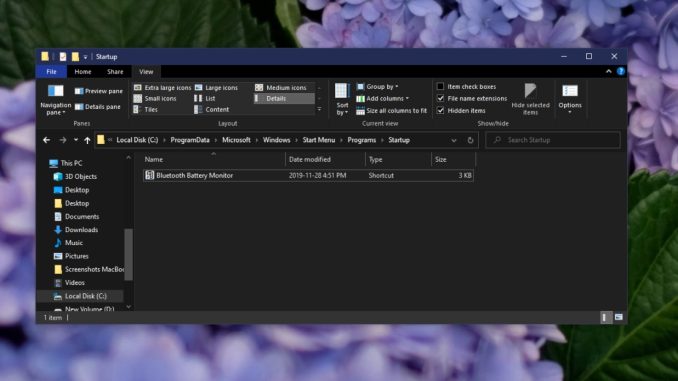Customize Quick Access Toolbar dropdown
Screen dimensions: 678x381
[x=85, y=57]
